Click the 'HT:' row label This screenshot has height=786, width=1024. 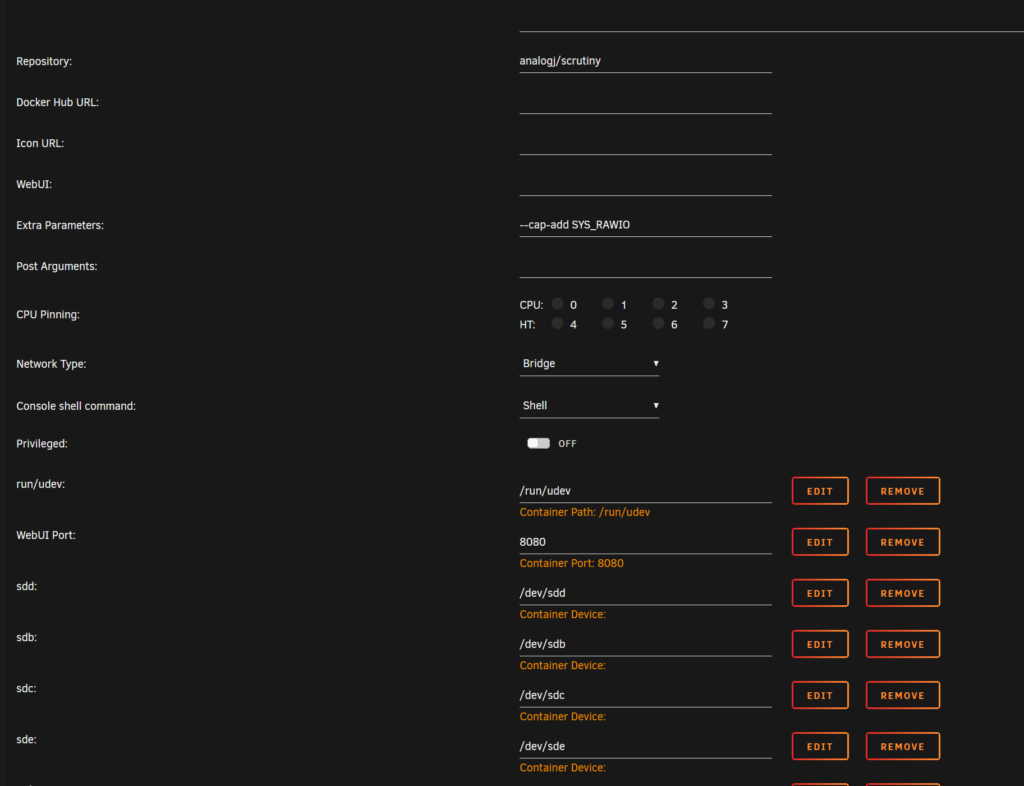[527, 324]
